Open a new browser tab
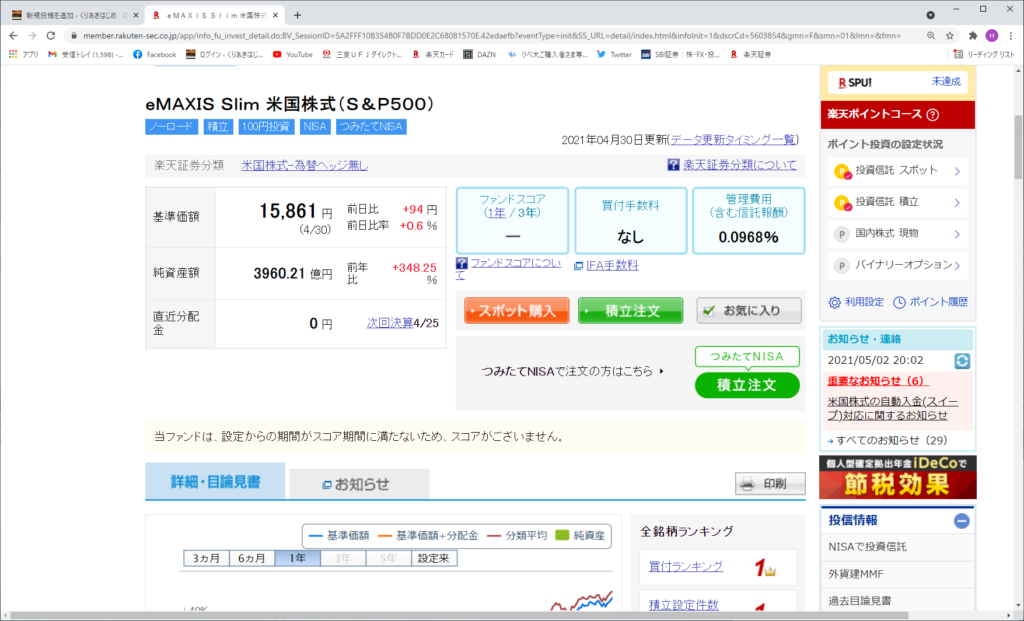1024x621 pixels. tap(297, 14)
